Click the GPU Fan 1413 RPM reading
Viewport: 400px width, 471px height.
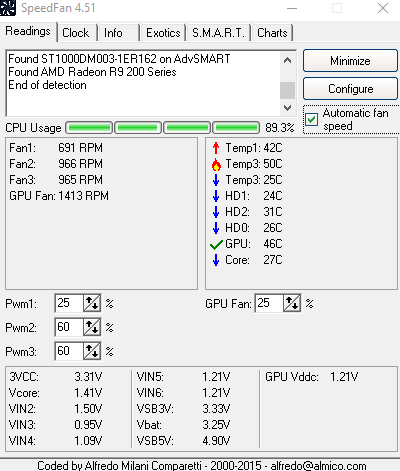click(x=59, y=196)
